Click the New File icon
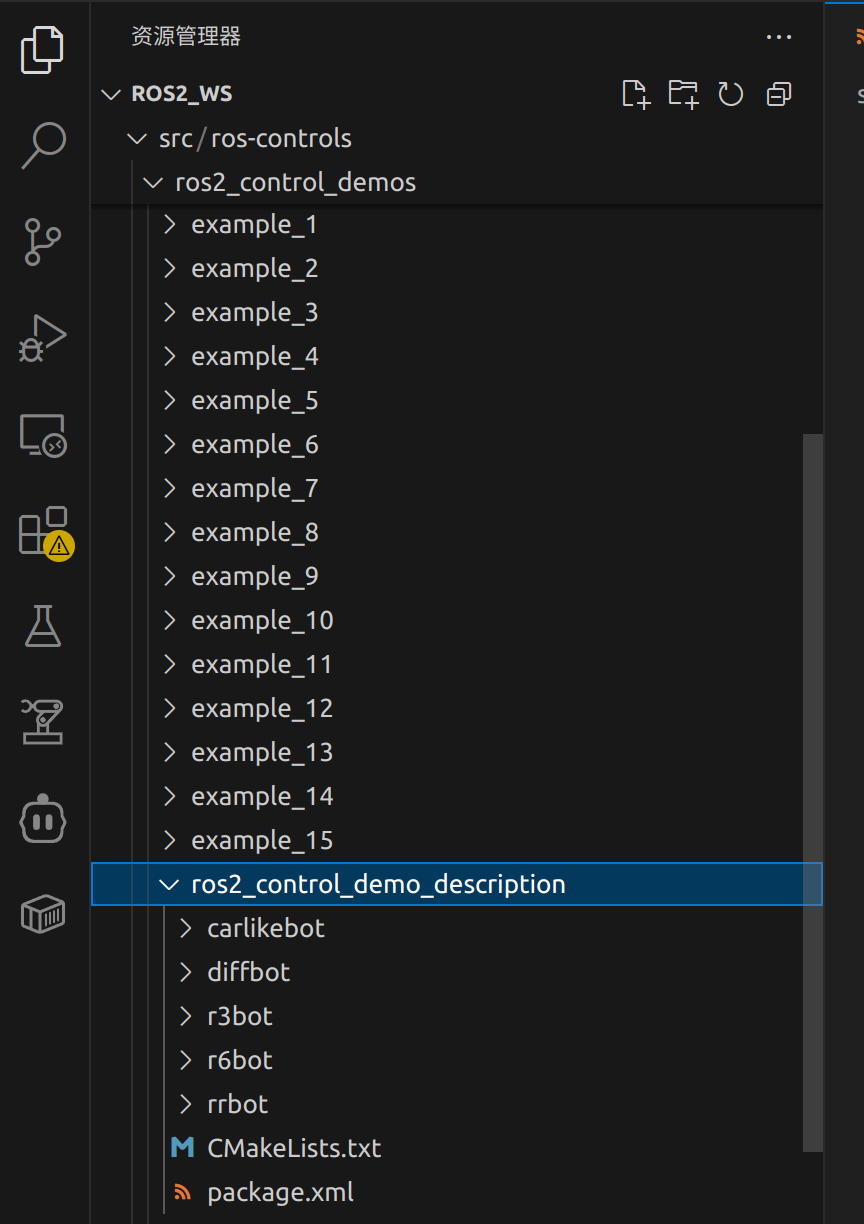 coord(636,94)
